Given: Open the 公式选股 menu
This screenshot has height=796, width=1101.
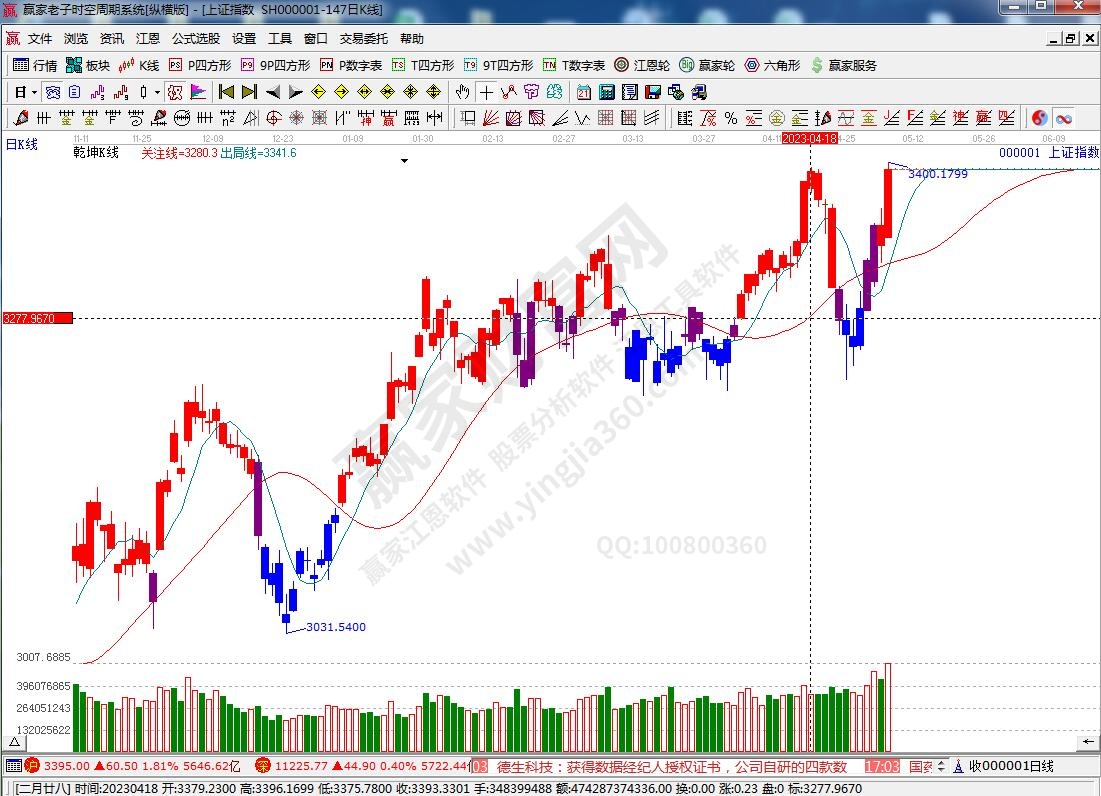Looking at the screenshot, I should click(x=196, y=39).
